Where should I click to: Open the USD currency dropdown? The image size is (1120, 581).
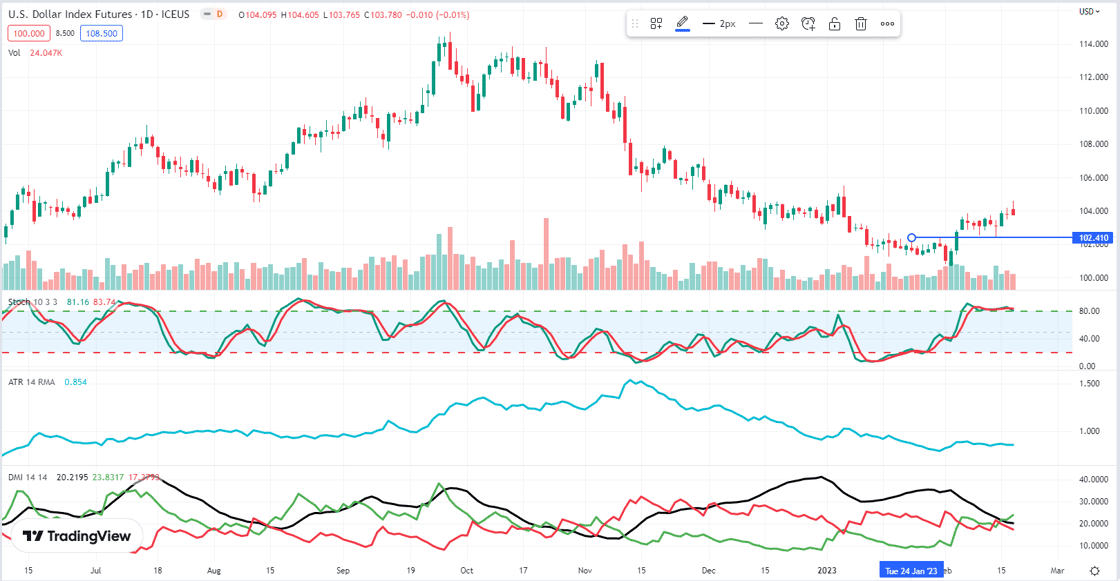point(1089,11)
